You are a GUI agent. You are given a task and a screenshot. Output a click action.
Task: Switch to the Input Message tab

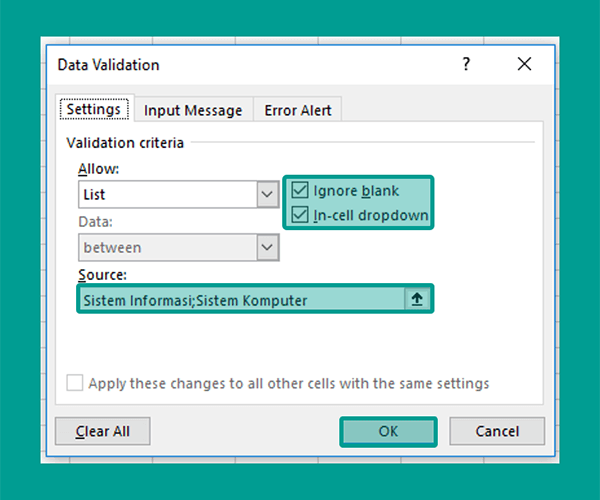pyautogui.click(x=193, y=111)
